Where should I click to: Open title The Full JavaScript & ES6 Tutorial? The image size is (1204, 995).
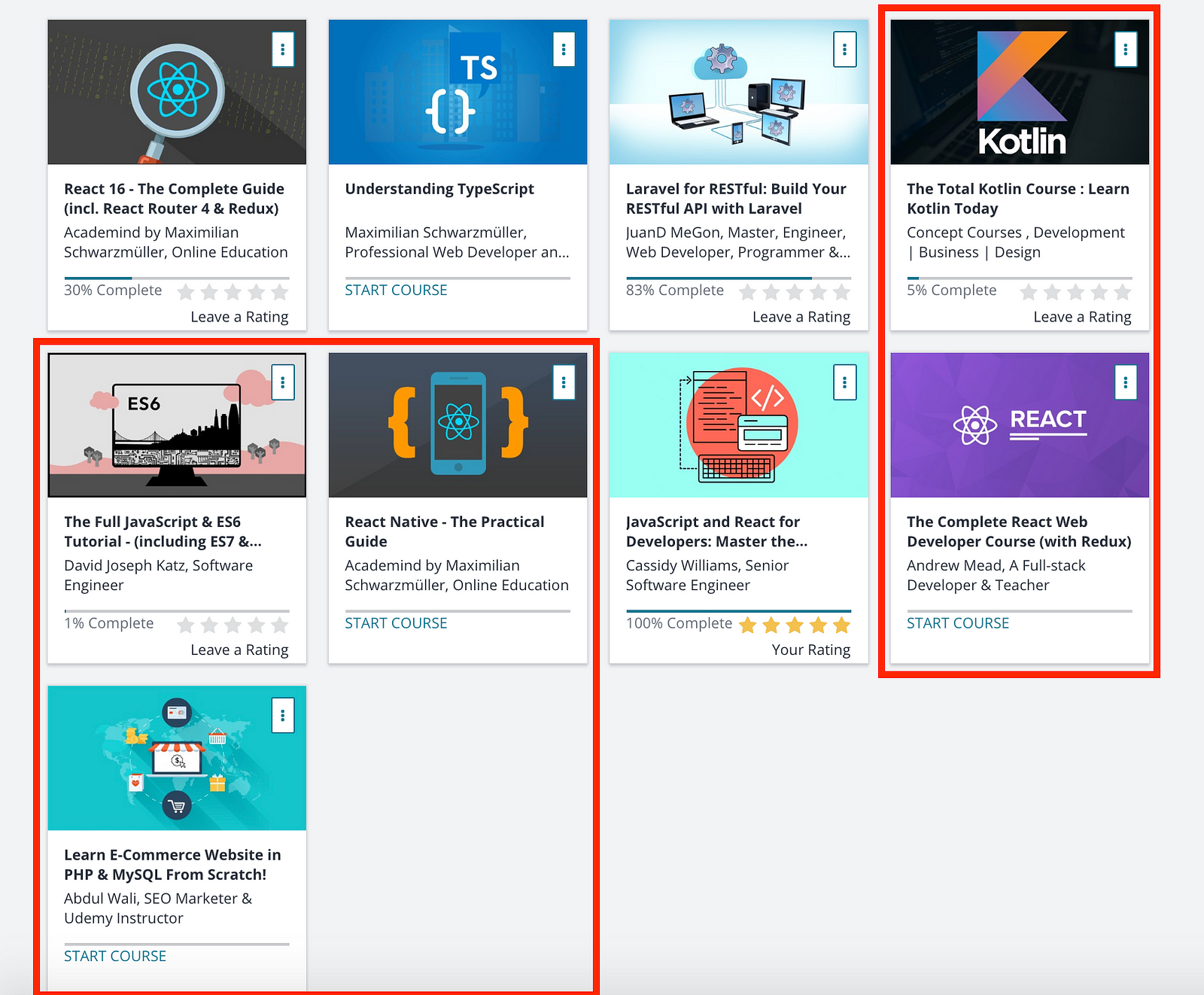[x=163, y=531]
